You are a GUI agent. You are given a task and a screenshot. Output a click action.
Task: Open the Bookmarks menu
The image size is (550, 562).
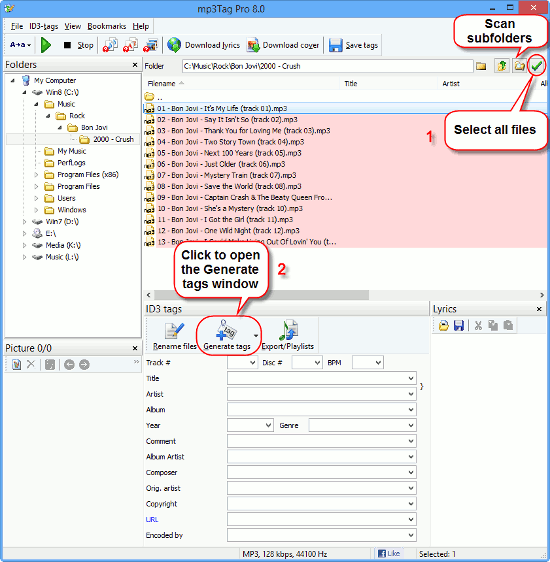tap(106, 26)
